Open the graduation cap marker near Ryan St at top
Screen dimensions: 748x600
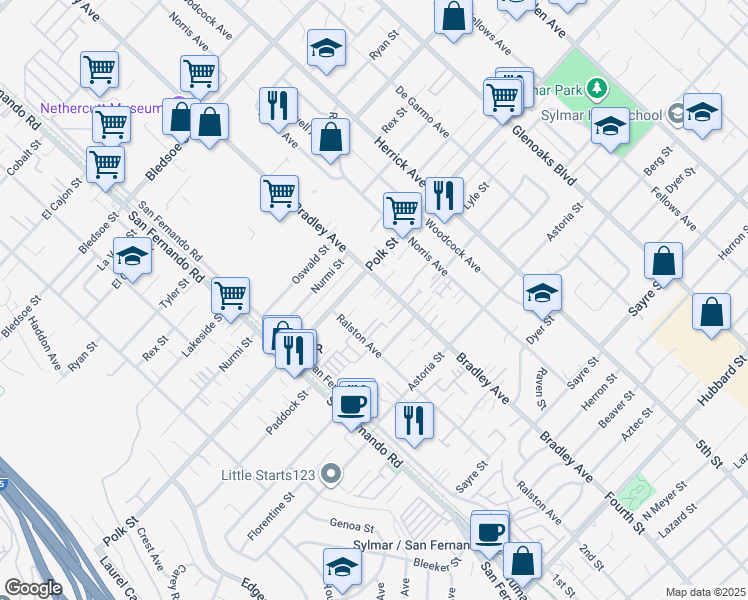click(x=326, y=48)
